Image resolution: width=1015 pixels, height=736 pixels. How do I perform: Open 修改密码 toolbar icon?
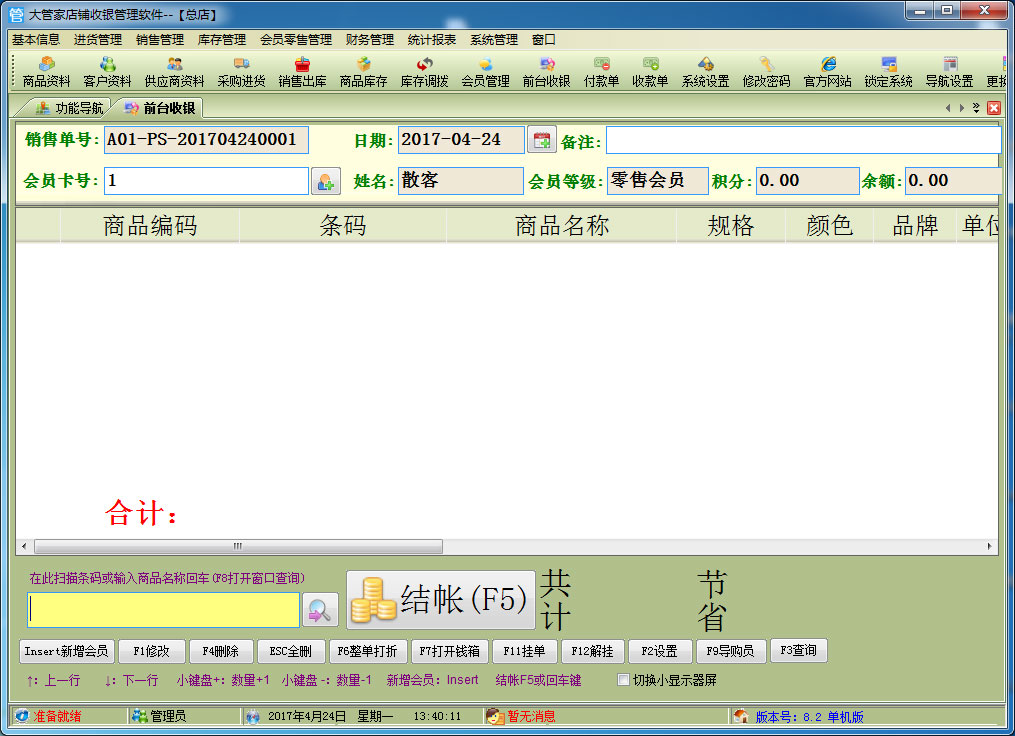pyautogui.click(x=766, y=72)
